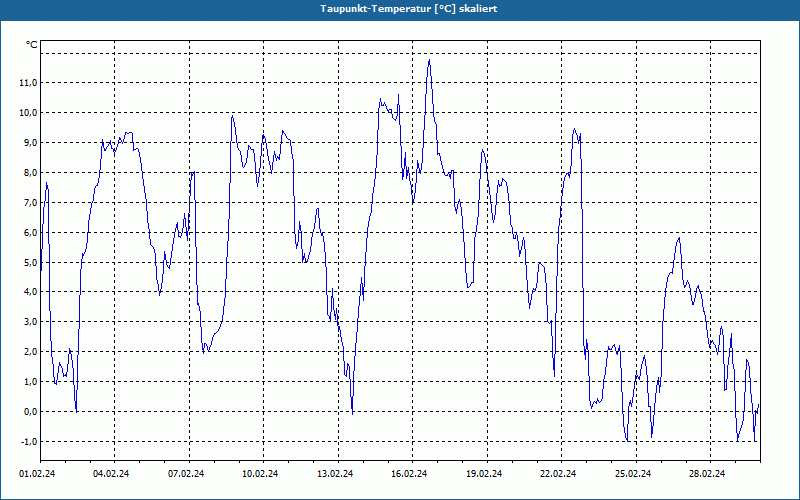Click the 11,0 y-axis label

point(28,83)
